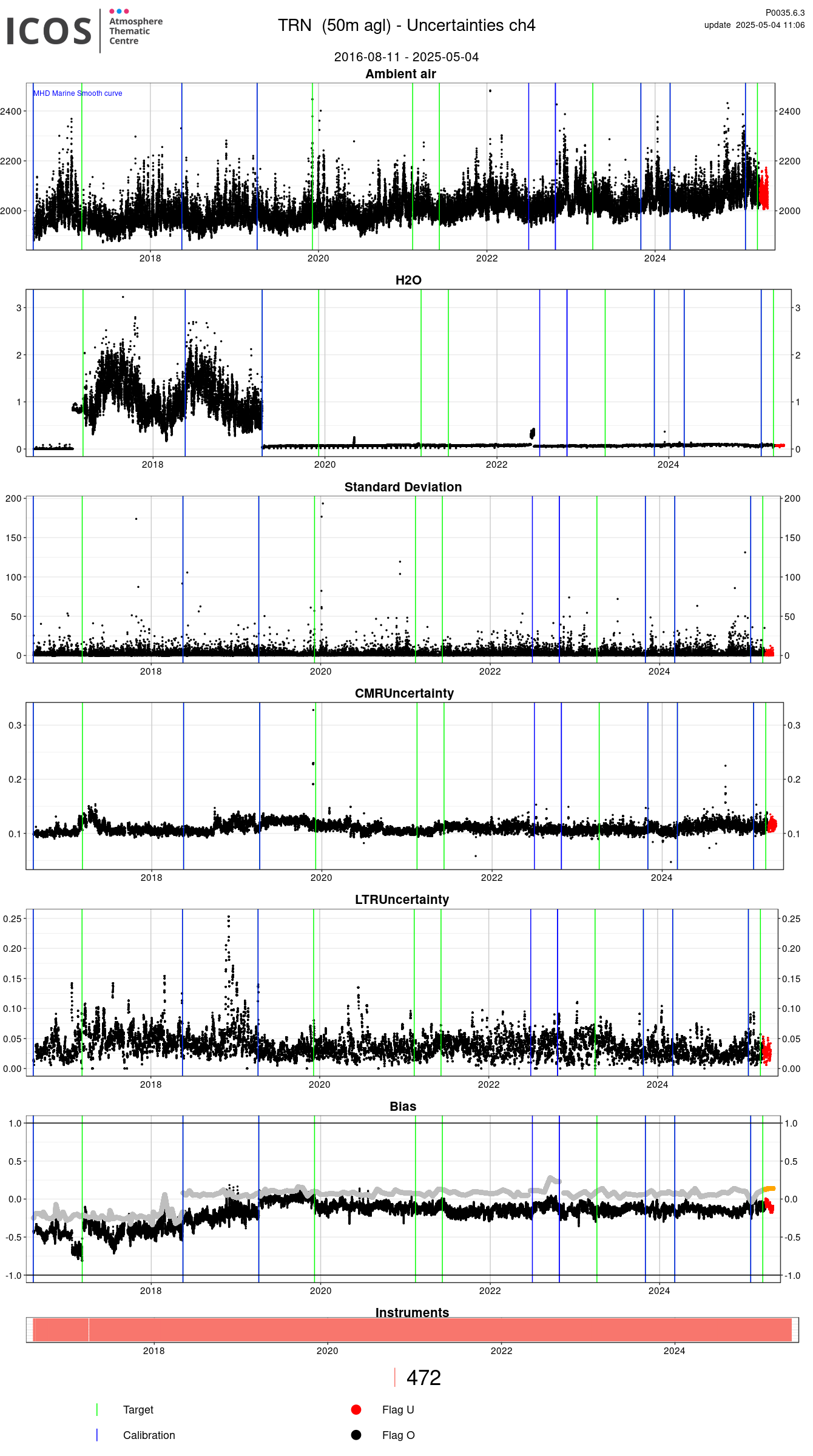Screen dimensions: 813x1456
Task: Click the 'H2O' plot title
Action: [x=408, y=280]
